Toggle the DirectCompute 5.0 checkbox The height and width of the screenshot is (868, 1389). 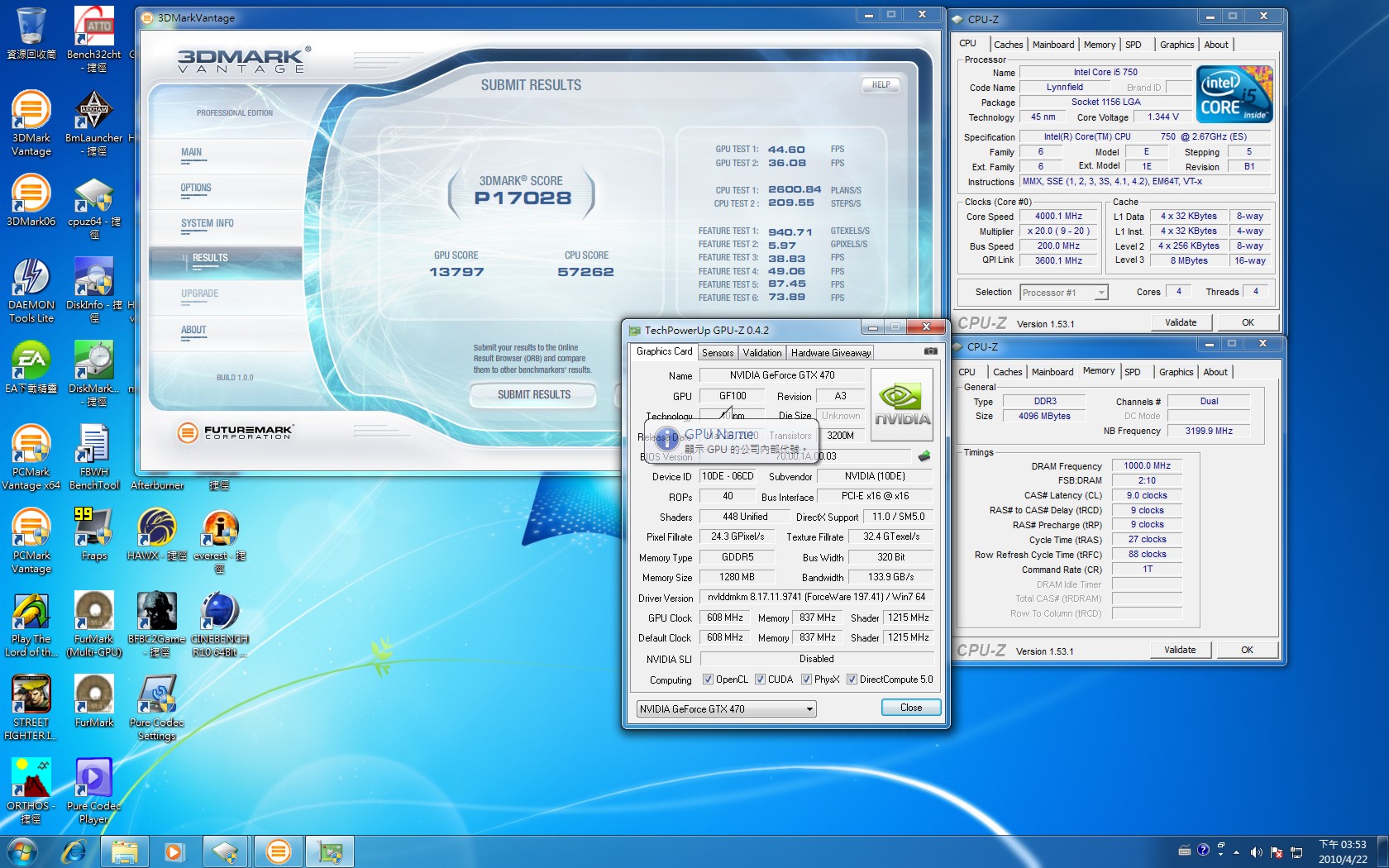pyautogui.click(x=852, y=680)
